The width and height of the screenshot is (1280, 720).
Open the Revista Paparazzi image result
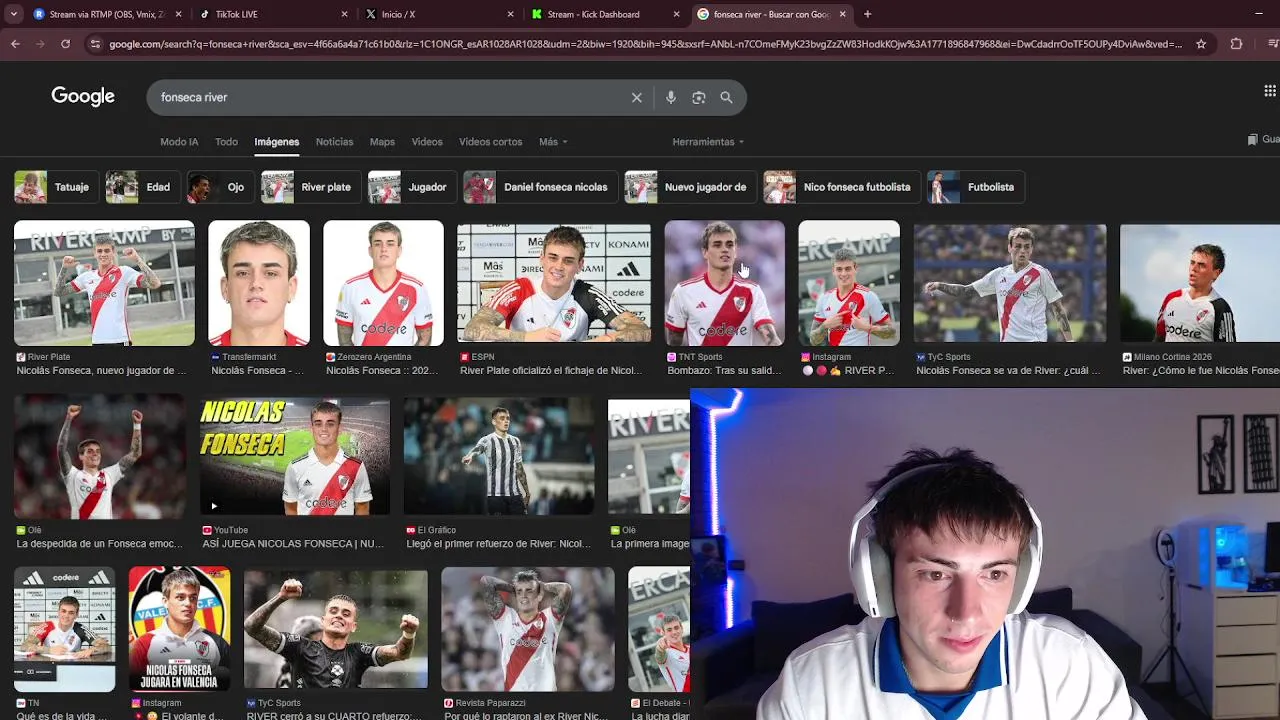click(x=528, y=629)
